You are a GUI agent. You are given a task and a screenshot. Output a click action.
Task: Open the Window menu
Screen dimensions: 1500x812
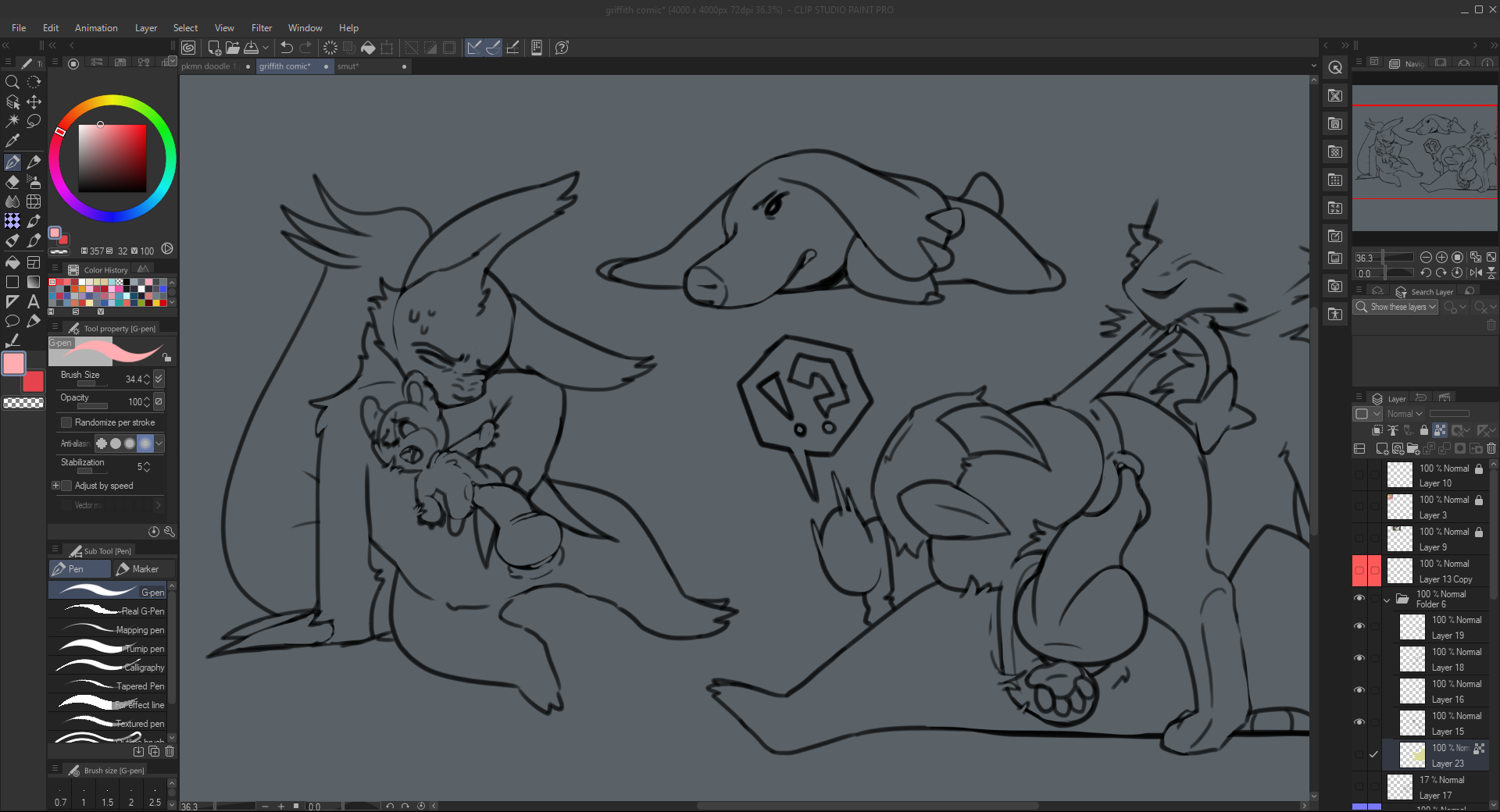coord(305,28)
